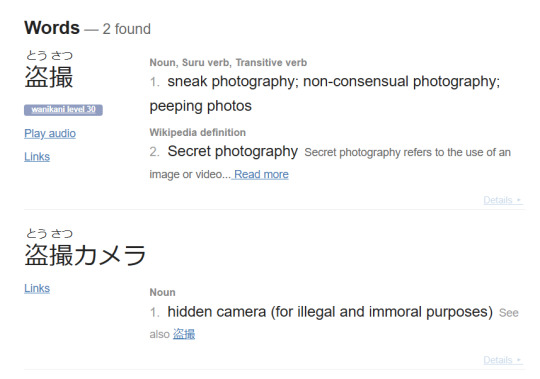This screenshot has width=540, height=379.
Task: Click the 'hidden camera' definition text
Action: click(x=217, y=312)
